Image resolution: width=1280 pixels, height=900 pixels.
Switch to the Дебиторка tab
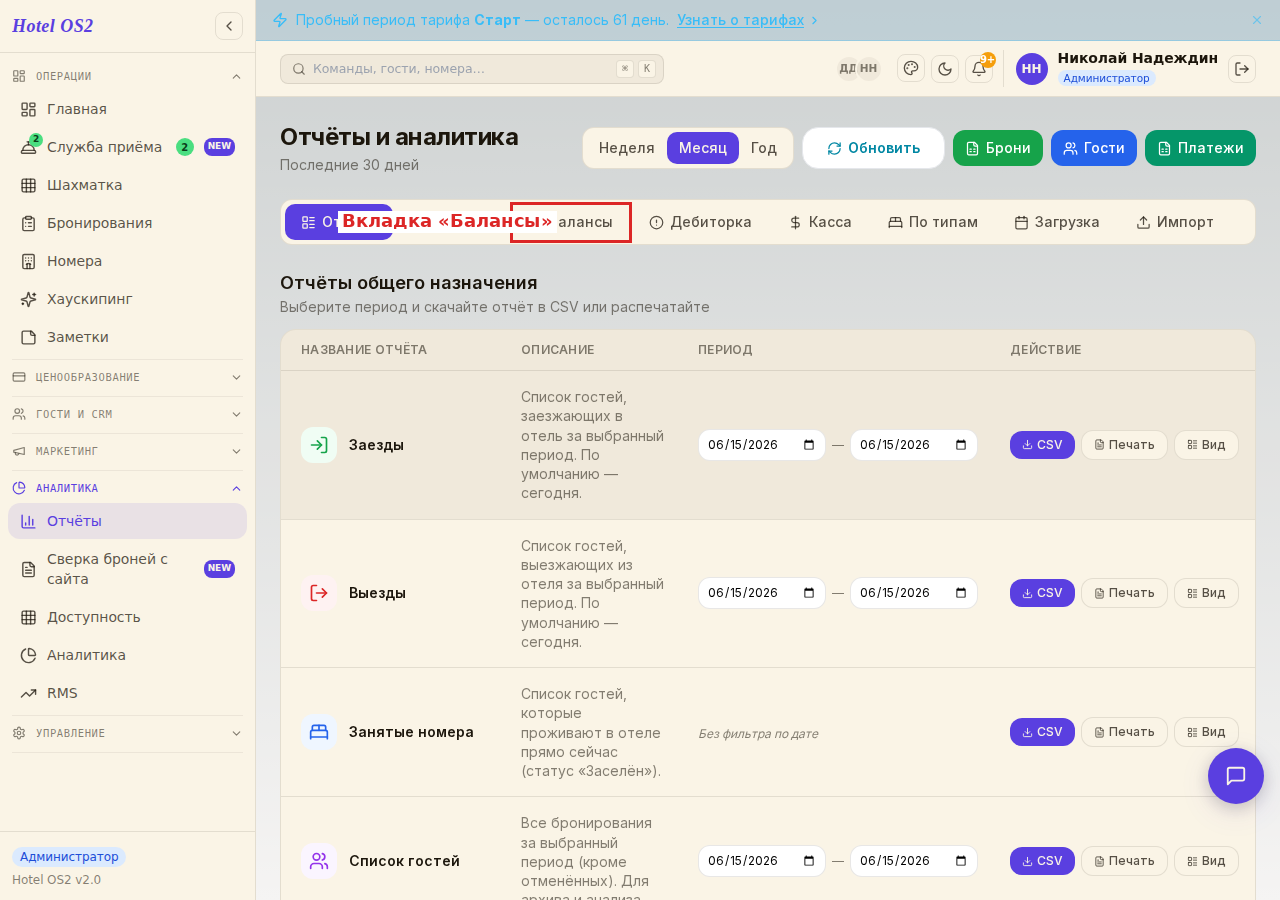click(x=700, y=222)
